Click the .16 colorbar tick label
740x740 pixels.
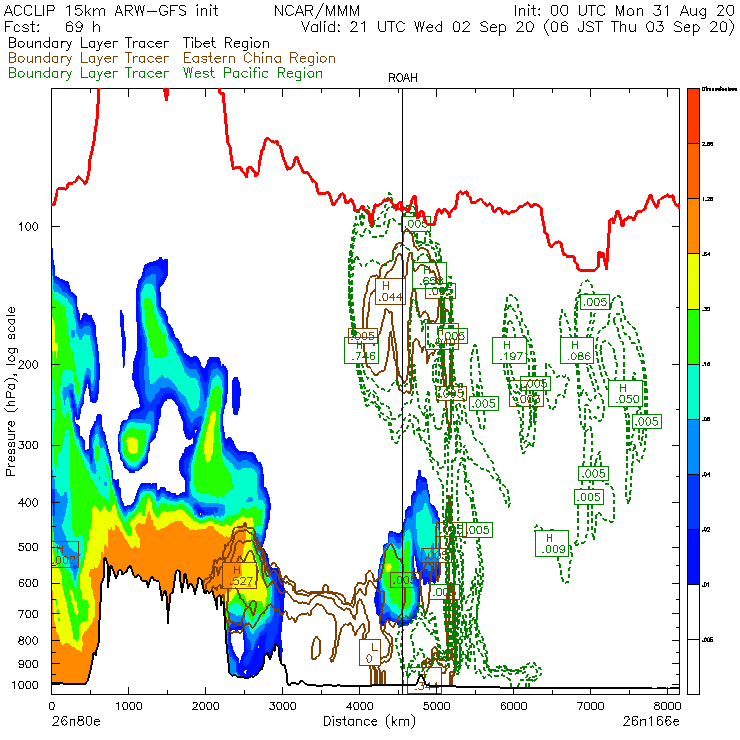coord(706,364)
